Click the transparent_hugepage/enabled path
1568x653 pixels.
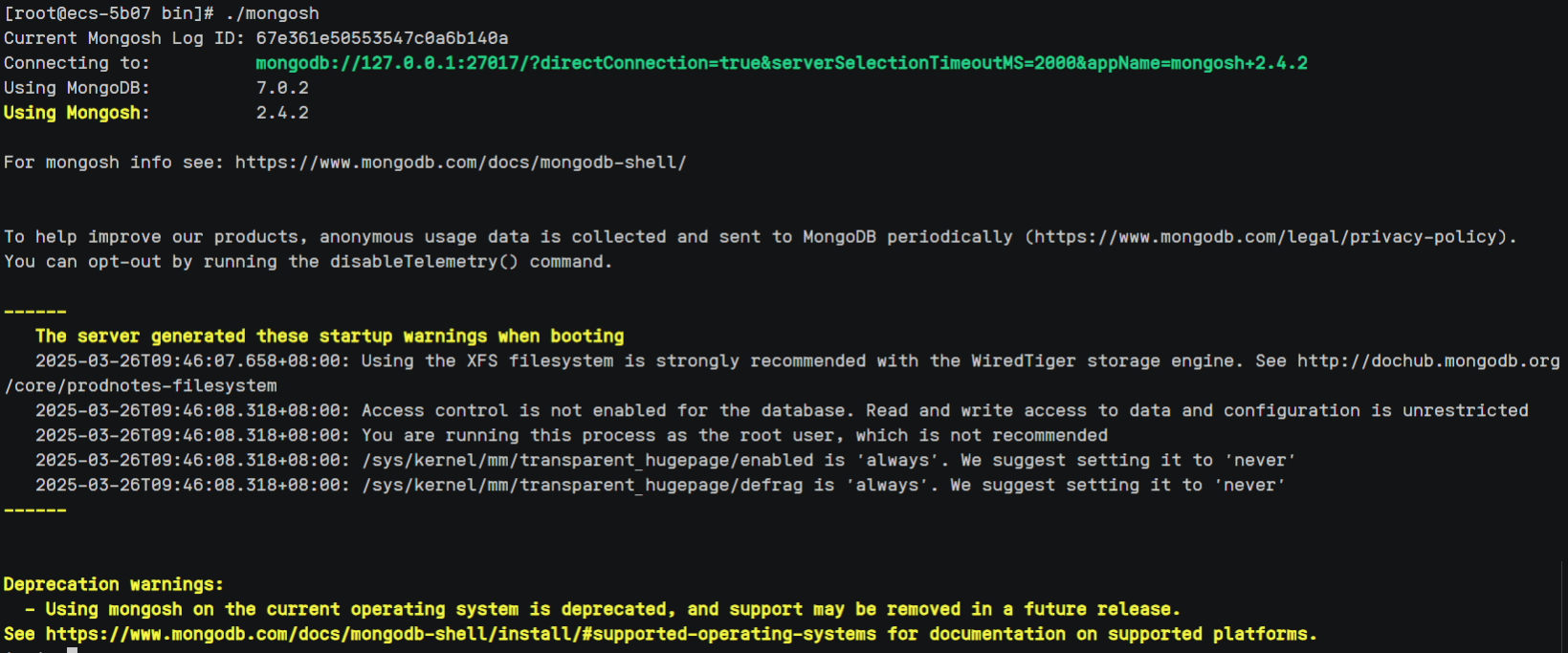[587, 461]
